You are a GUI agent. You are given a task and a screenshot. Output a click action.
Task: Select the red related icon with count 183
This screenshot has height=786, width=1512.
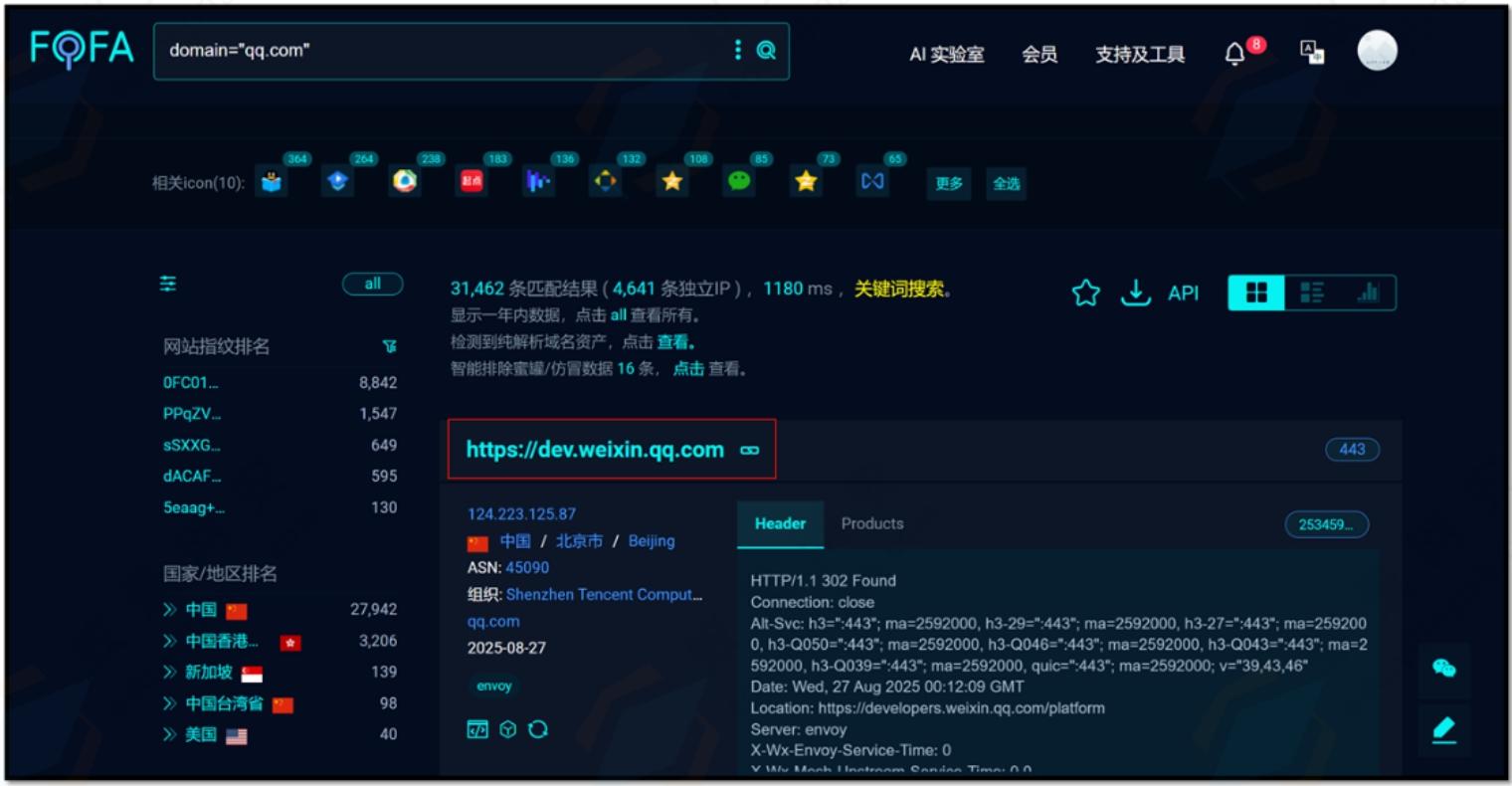[x=472, y=181]
